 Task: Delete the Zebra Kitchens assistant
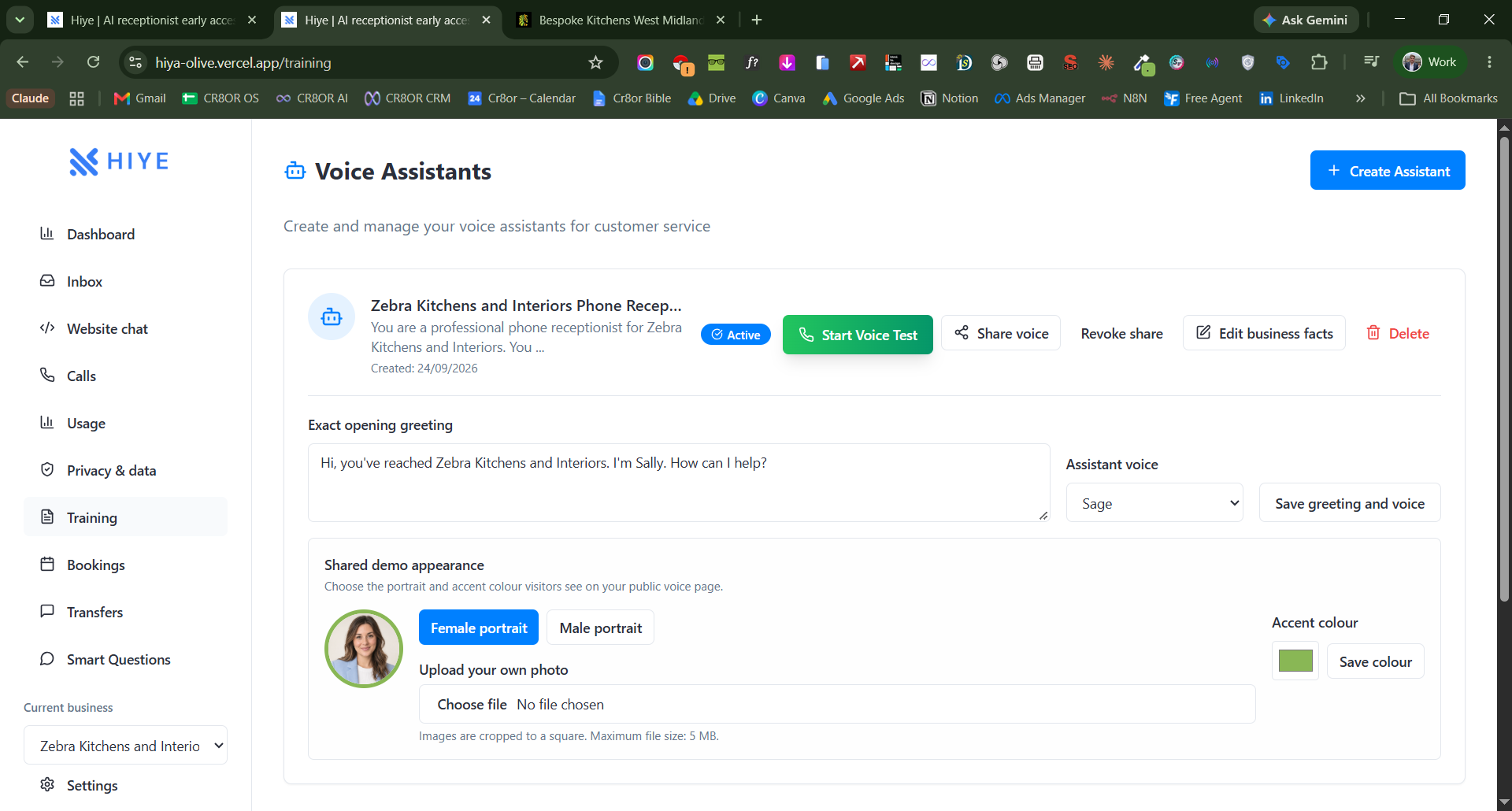point(1398,333)
